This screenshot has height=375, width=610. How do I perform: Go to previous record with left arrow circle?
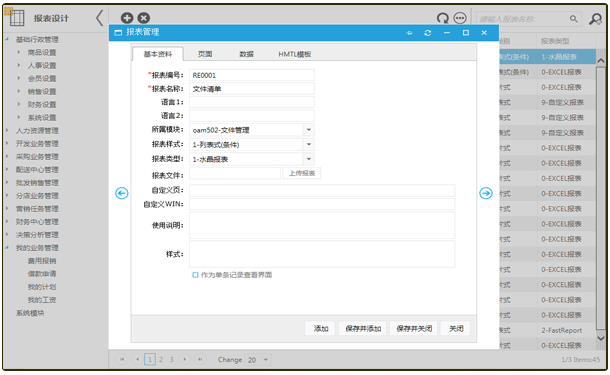(122, 193)
